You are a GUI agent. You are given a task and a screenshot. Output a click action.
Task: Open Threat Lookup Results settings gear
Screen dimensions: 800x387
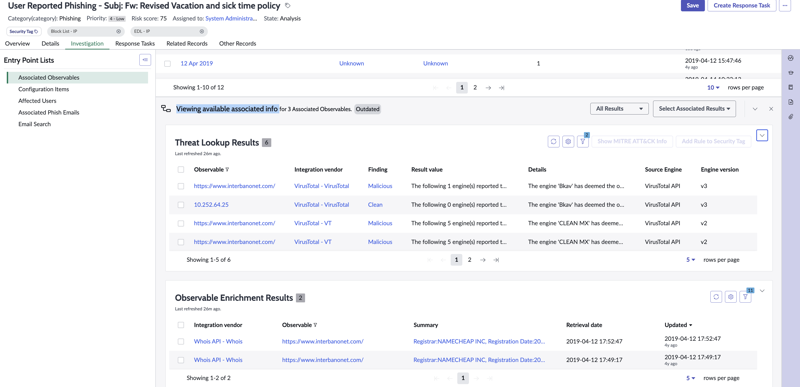coord(568,142)
